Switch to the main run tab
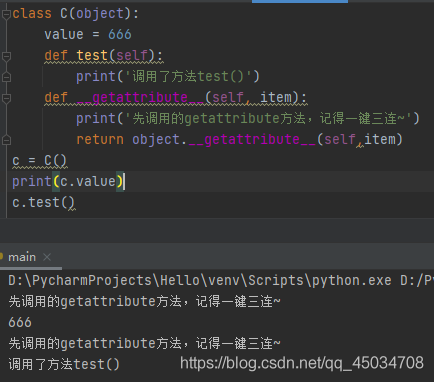The height and width of the screenshot is (382, 434). [22, 257]
